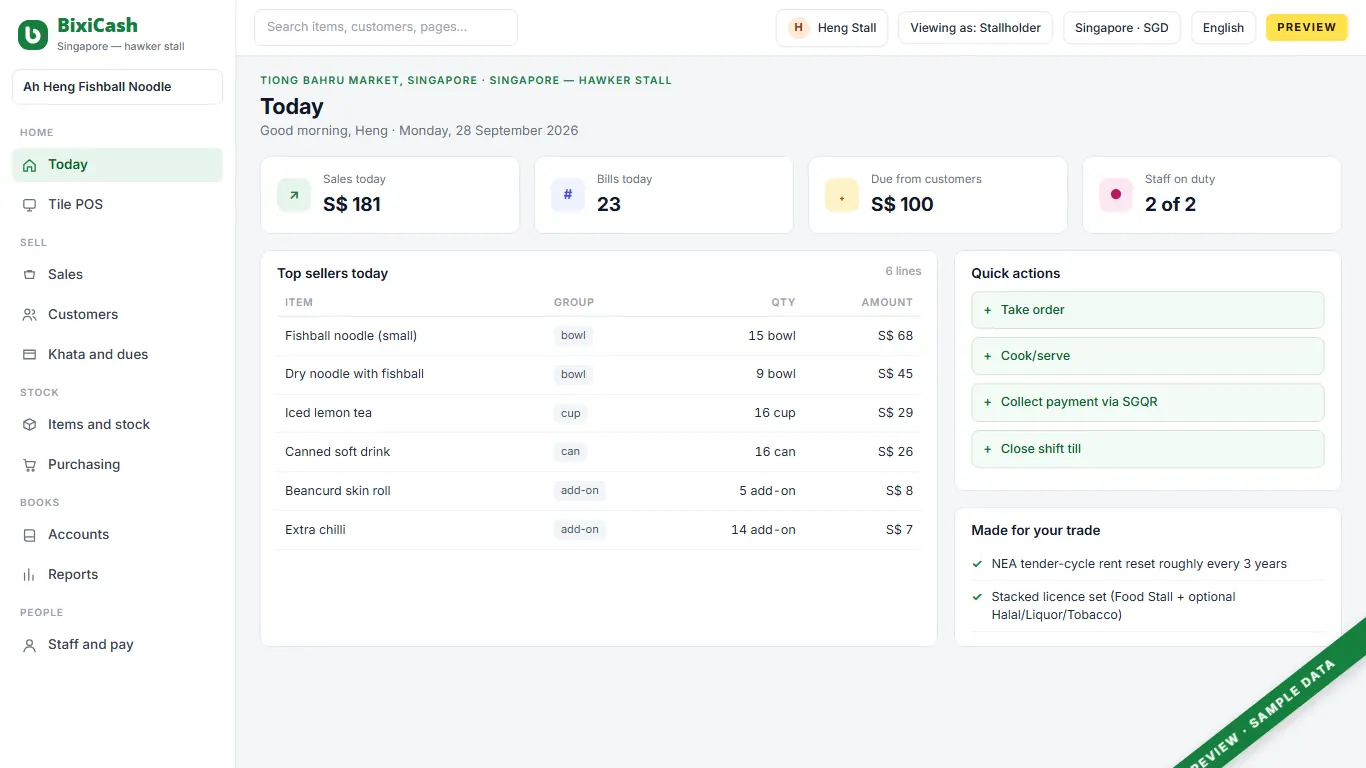Click the Cook/serve quick action

click(1148, 356)
